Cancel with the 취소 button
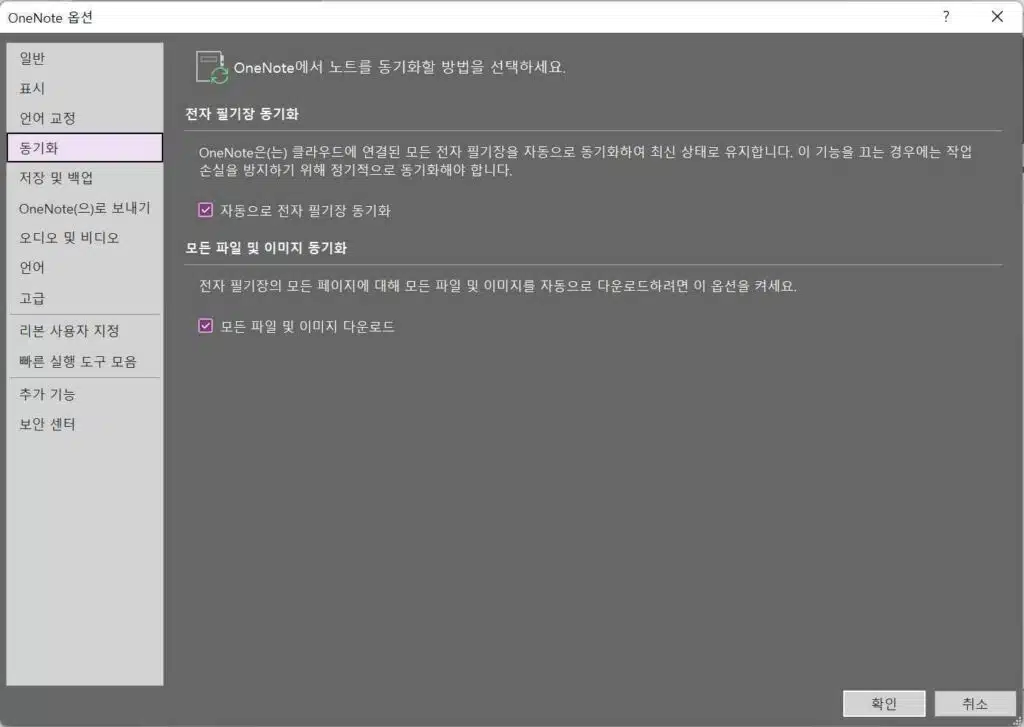The height and width of the screenshot is (727, 1024). click(x=974, y=703)
